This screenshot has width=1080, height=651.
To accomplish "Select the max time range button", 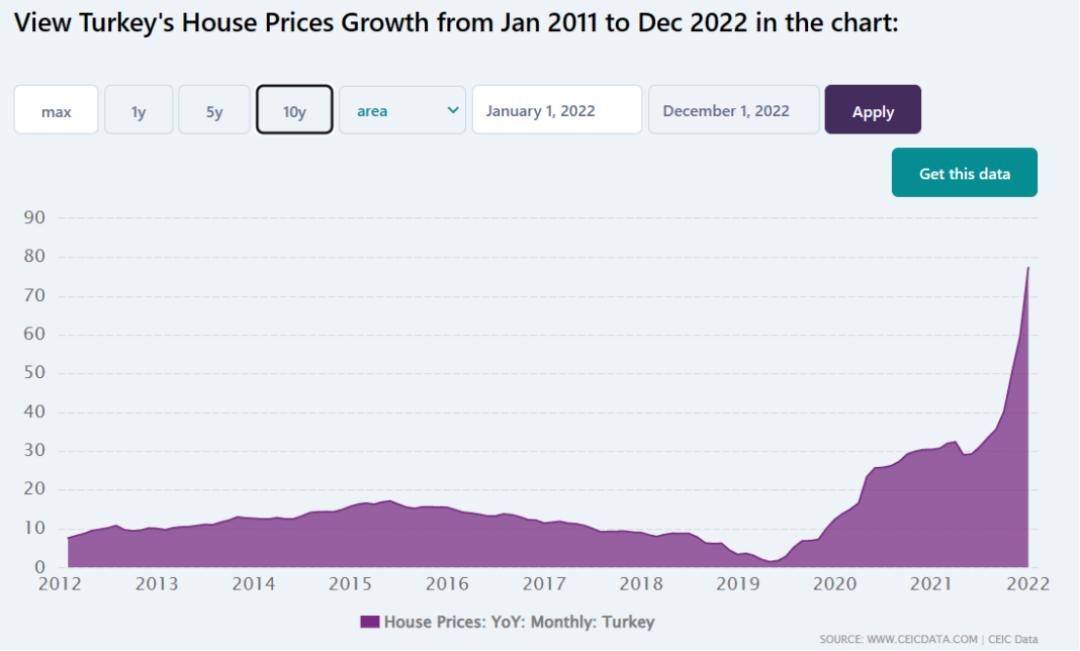I will coord(56,111).
